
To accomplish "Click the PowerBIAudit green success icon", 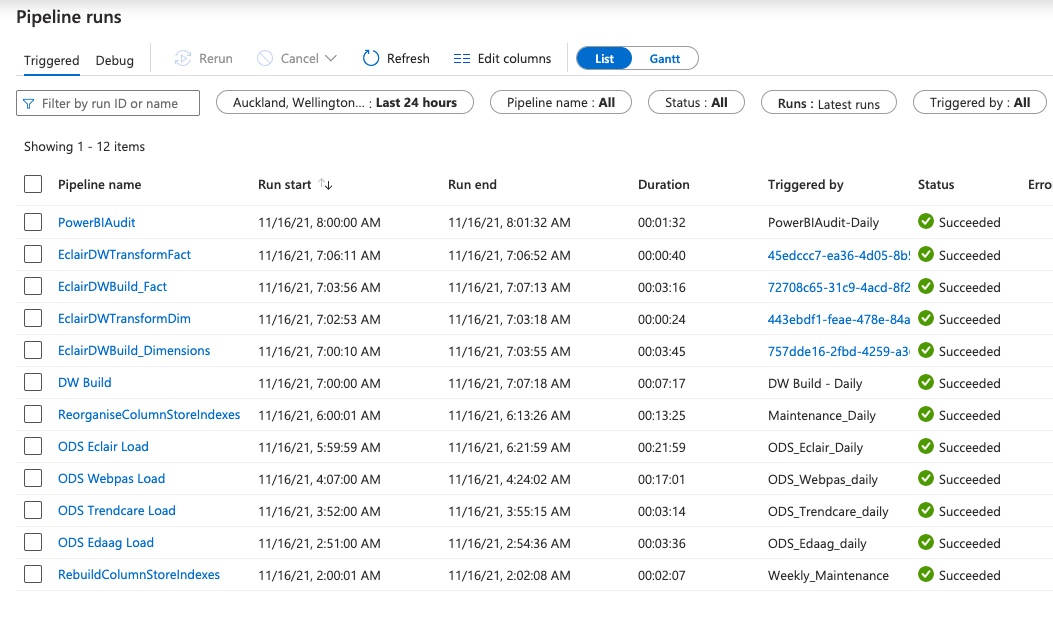I will pos(926,221).
